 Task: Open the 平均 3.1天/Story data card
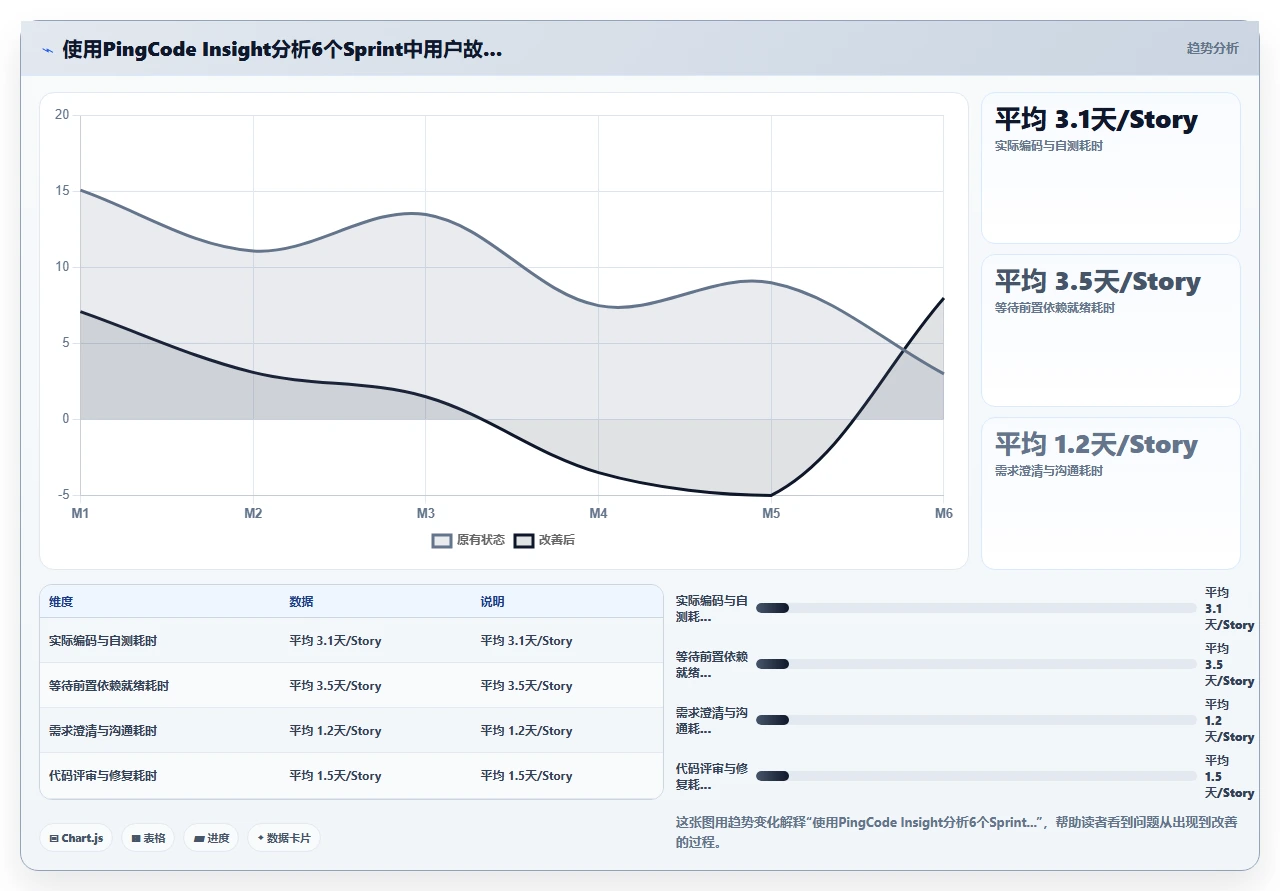1111,168
